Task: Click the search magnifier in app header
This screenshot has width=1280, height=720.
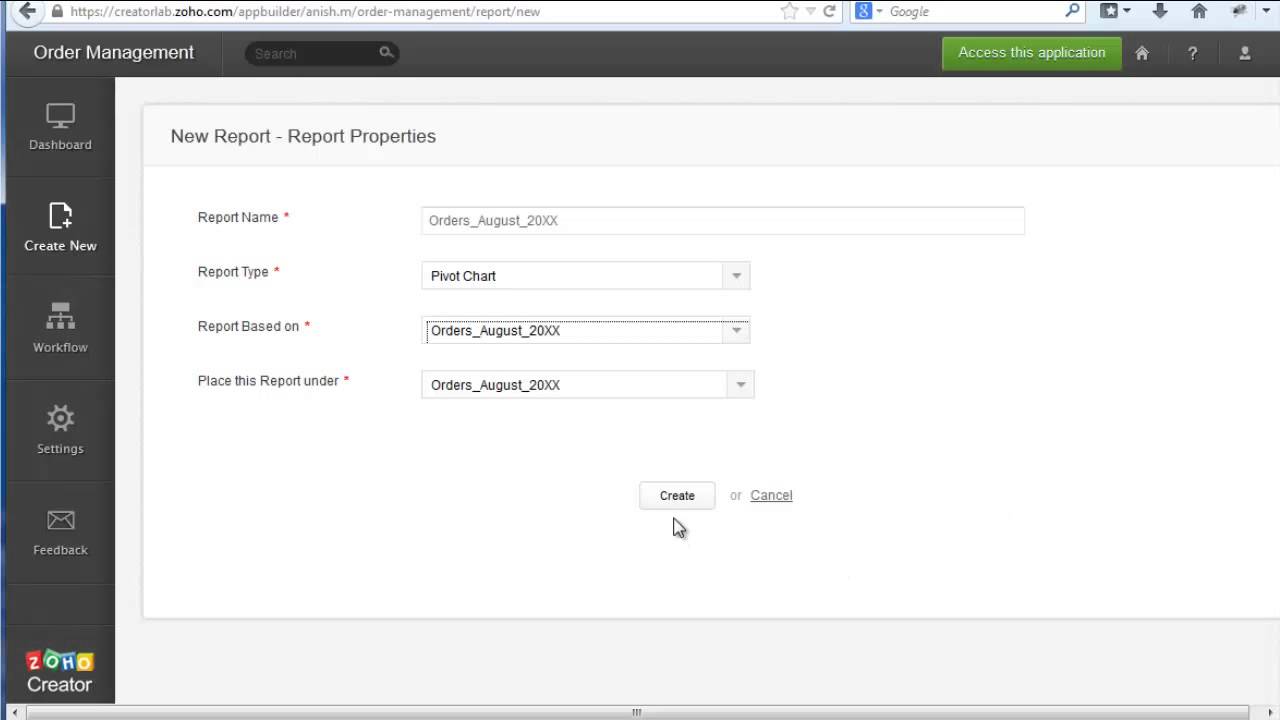Action: (386, 53)
